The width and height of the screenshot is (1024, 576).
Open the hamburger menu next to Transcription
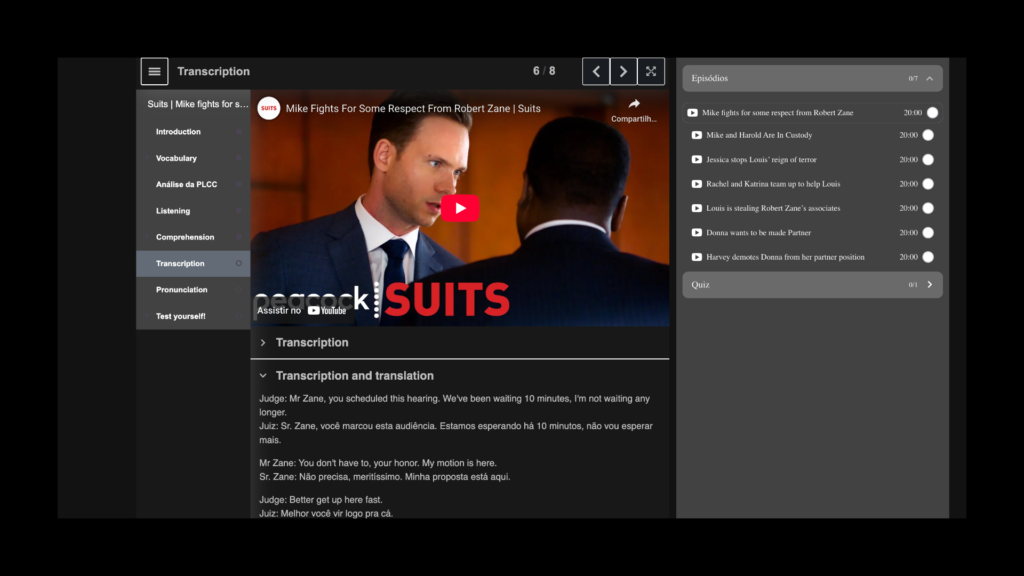coord(154,72)
